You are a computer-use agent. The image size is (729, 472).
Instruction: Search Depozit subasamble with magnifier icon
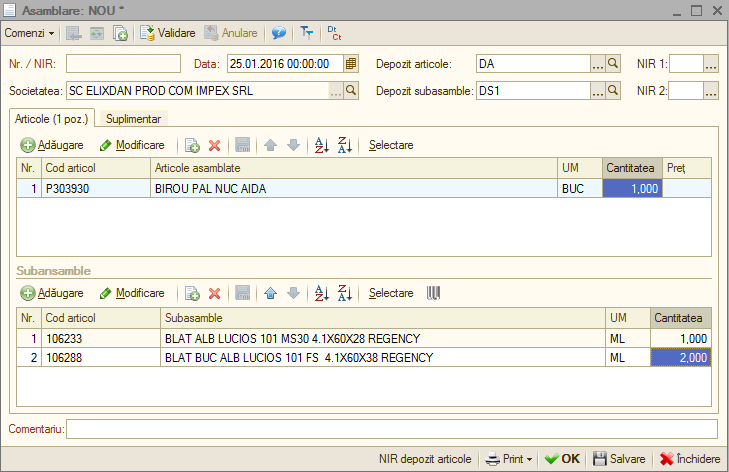613,91
